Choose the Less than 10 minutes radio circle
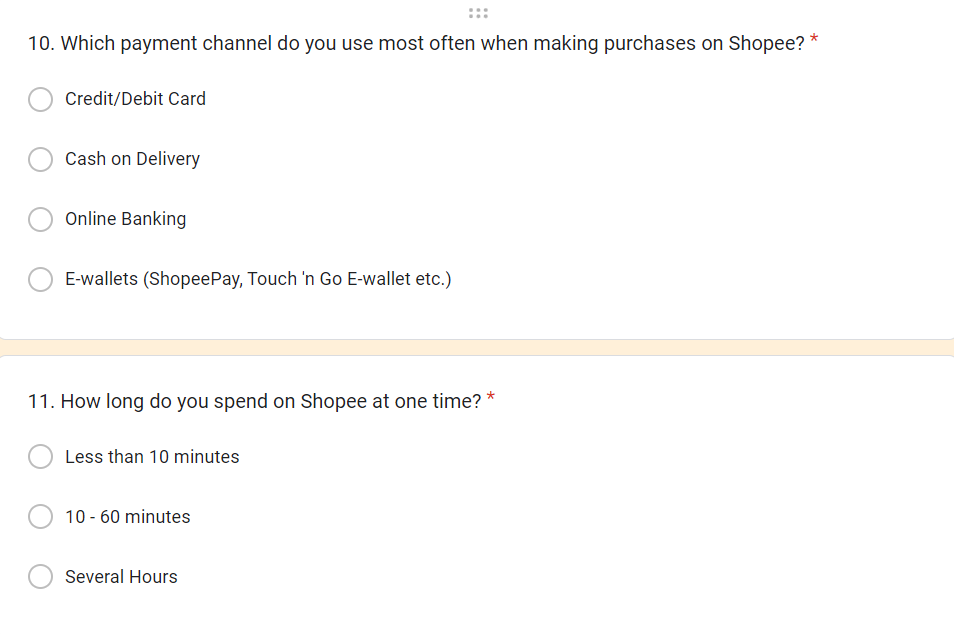The height and width of the screenshot is (634, 954). [41, 456]
